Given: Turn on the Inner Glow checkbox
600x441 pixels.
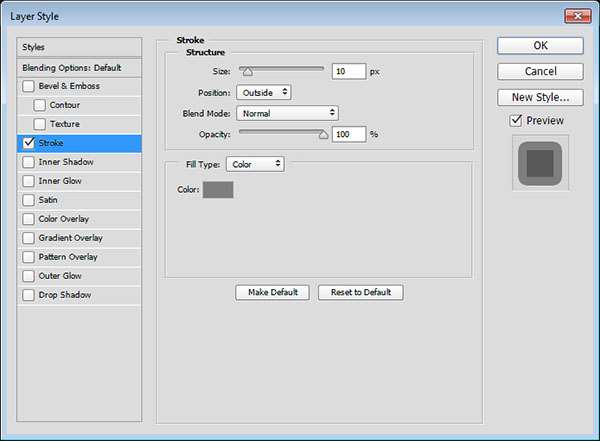Looking at the screenshot, I should (x=27, y=181).
